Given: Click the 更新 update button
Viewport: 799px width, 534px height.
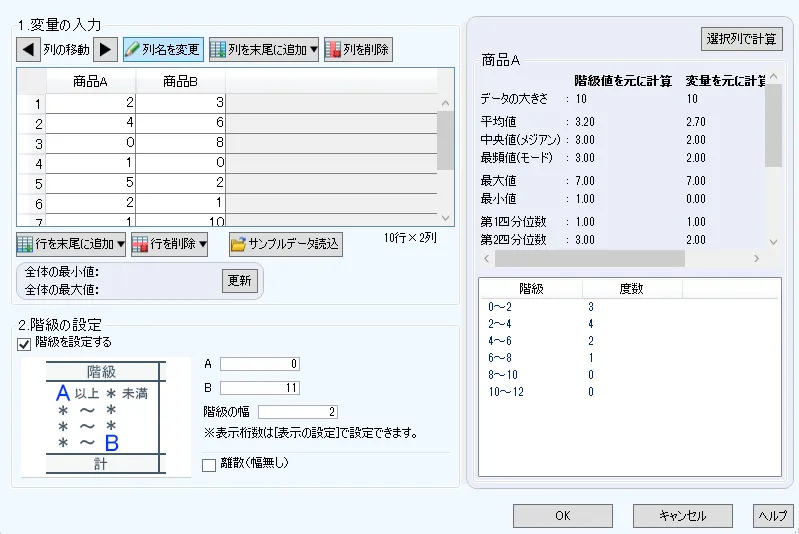Looking at the screenshot, I should [239, 281].
